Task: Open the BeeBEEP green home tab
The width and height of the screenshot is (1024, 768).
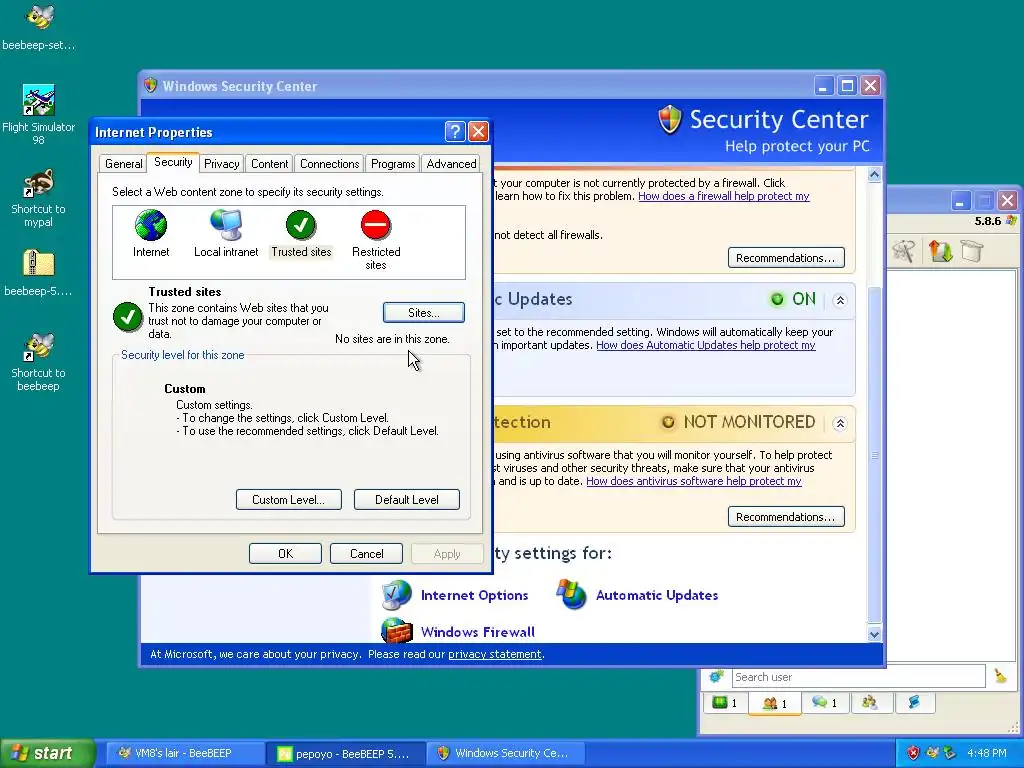Action: click(724, 703)
